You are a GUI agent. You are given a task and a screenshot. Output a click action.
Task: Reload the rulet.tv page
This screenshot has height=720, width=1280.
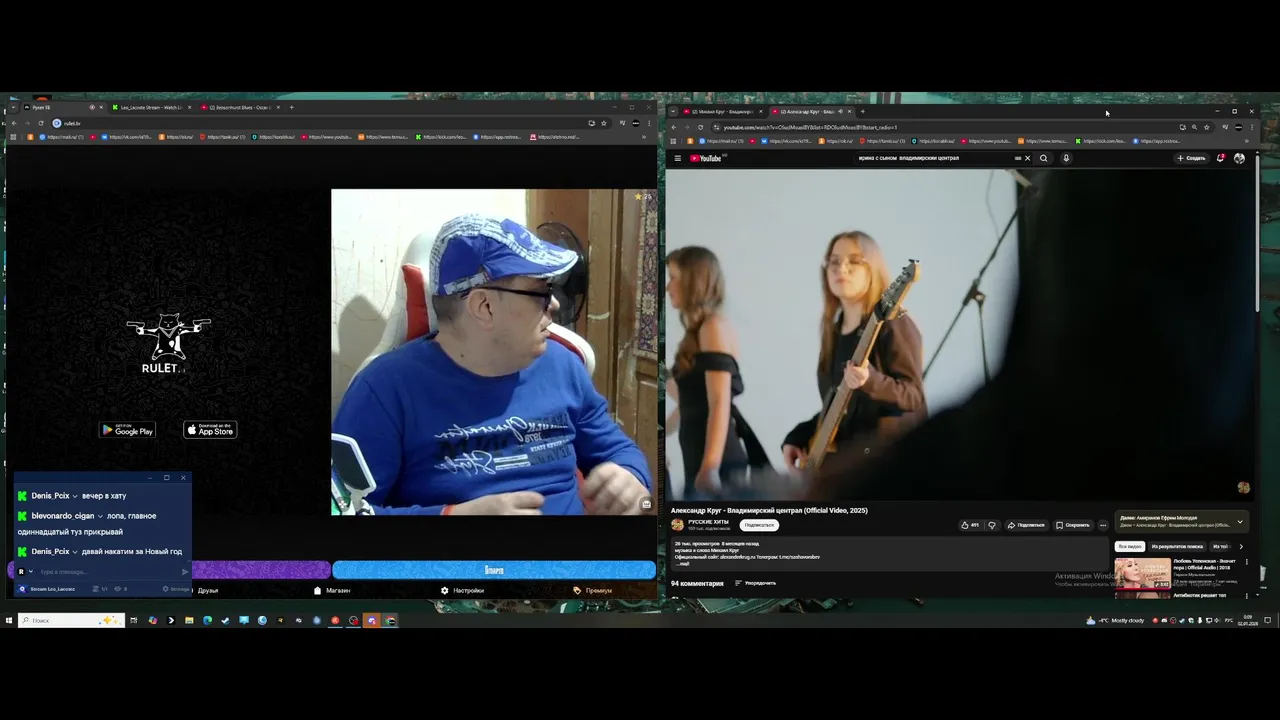41,123
